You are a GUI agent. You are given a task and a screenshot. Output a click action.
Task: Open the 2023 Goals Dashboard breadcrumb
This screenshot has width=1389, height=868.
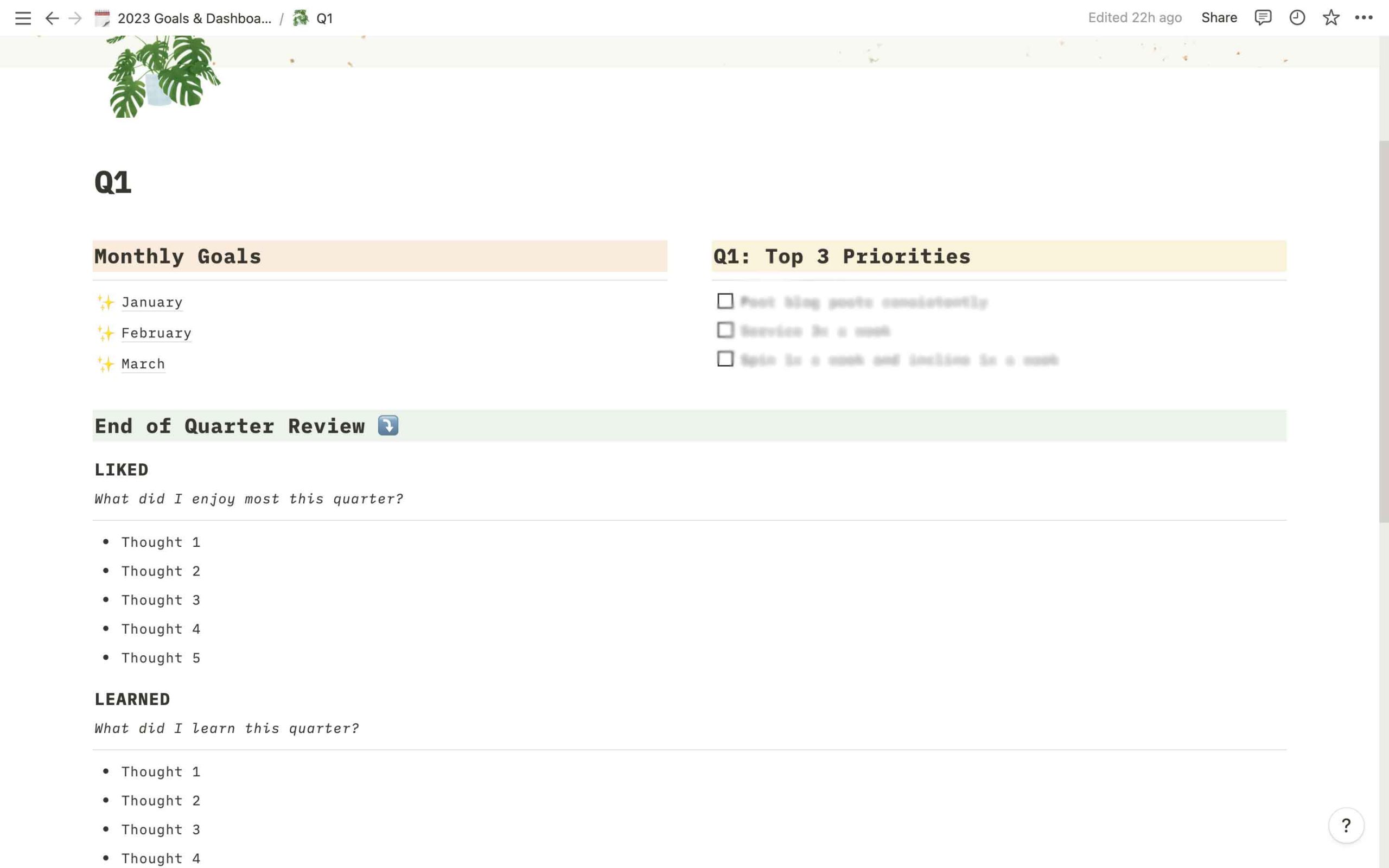[x=194, y=18]
